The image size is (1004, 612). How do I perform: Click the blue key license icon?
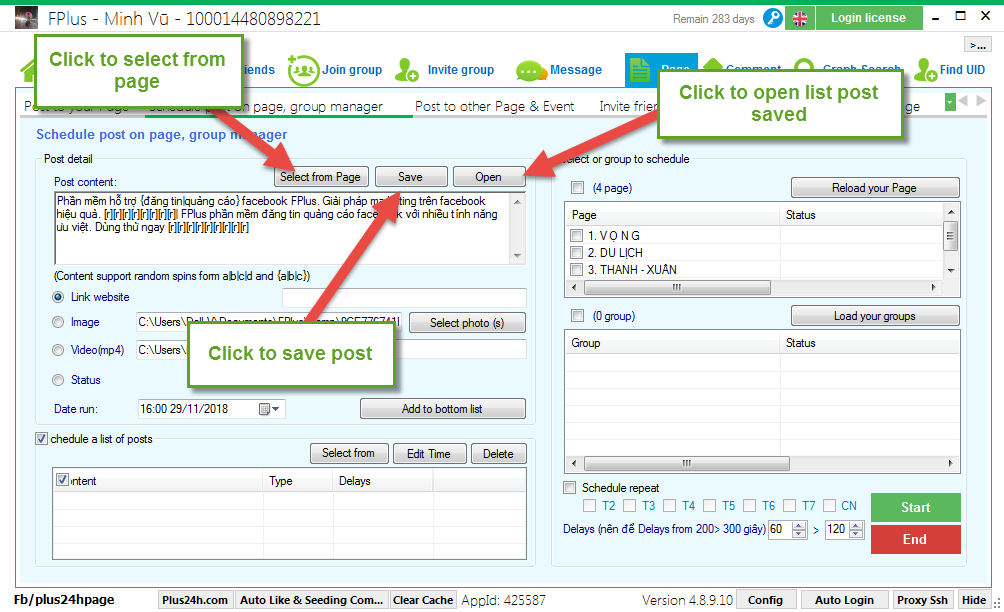pyautogui.click(x=773, y=18)
